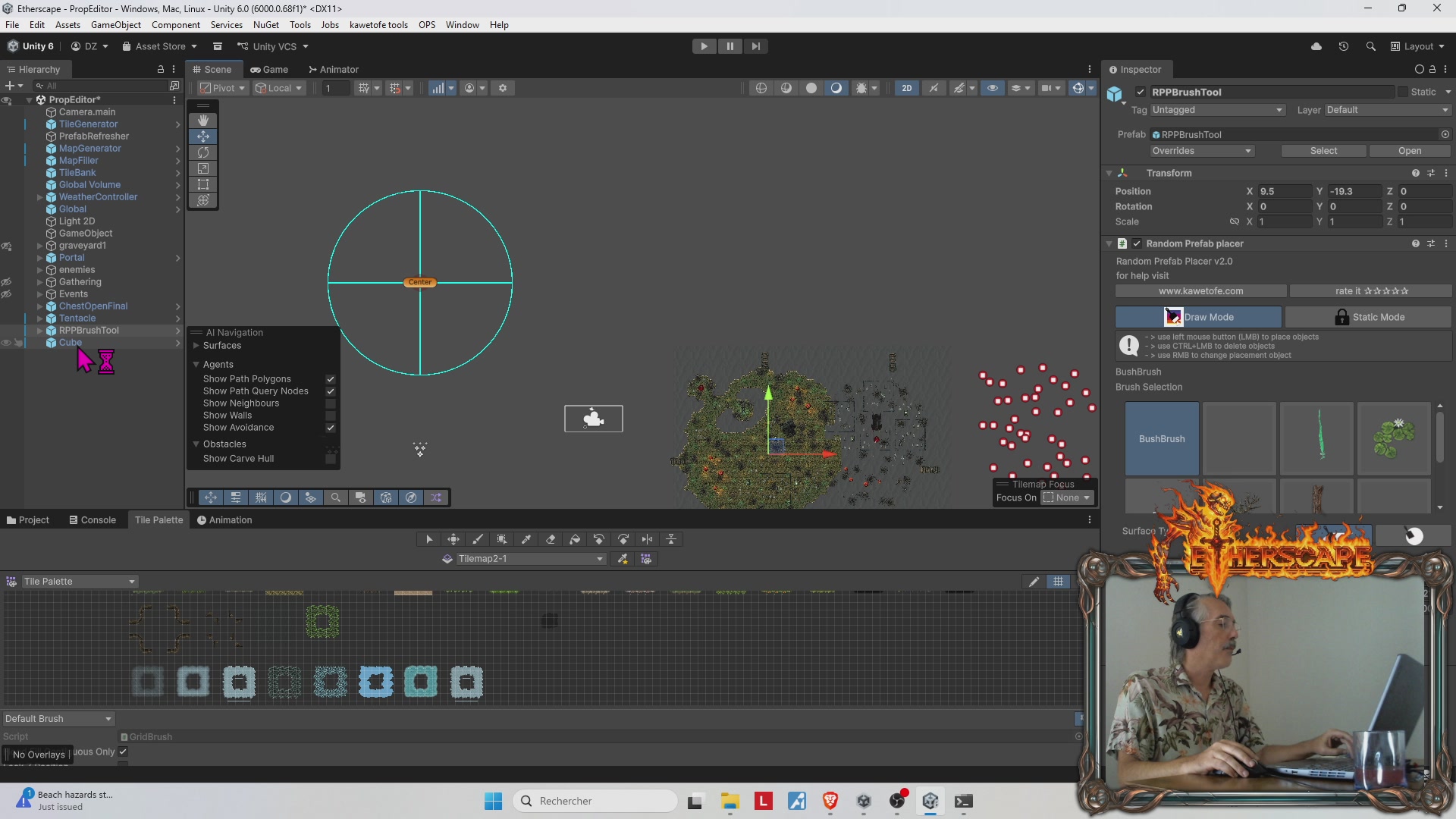Select the Scale tool in Scene toolbar
The height and width of the screenshot is (819, 1456).
pyautogui.click(x=203, y=168)
